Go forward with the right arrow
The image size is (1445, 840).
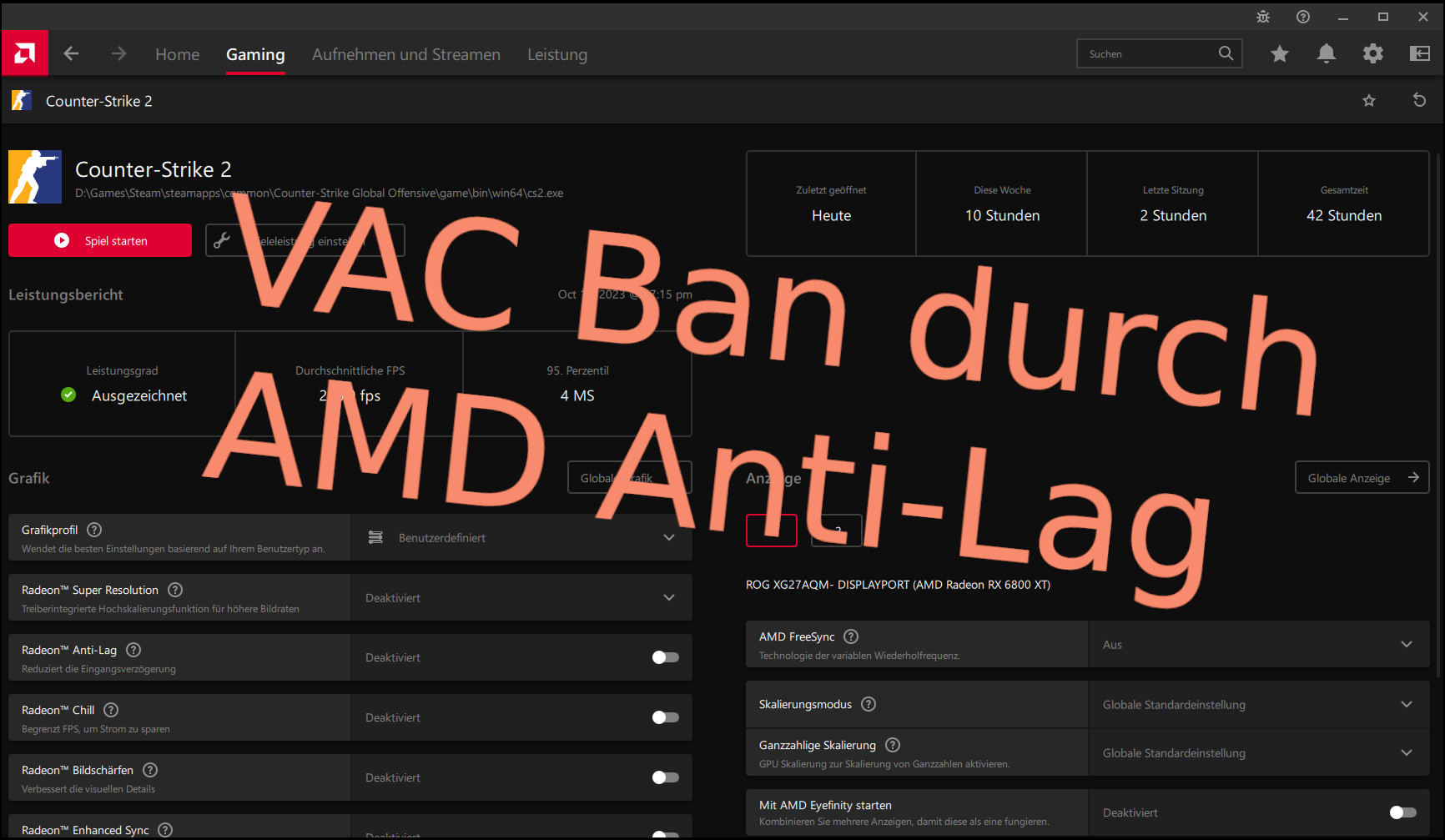click(x=119, y=53)
